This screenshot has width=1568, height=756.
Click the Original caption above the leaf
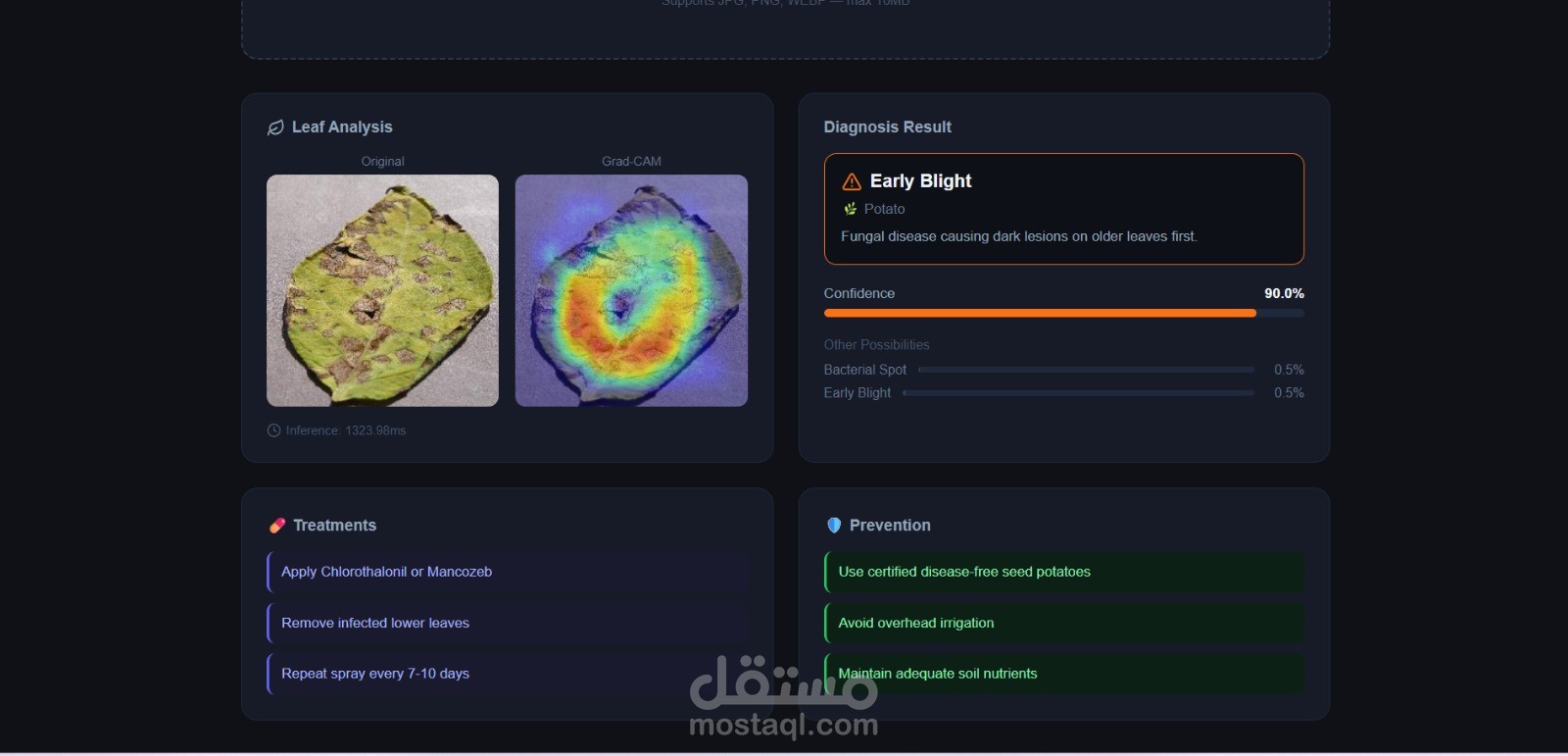pos(382,162)
